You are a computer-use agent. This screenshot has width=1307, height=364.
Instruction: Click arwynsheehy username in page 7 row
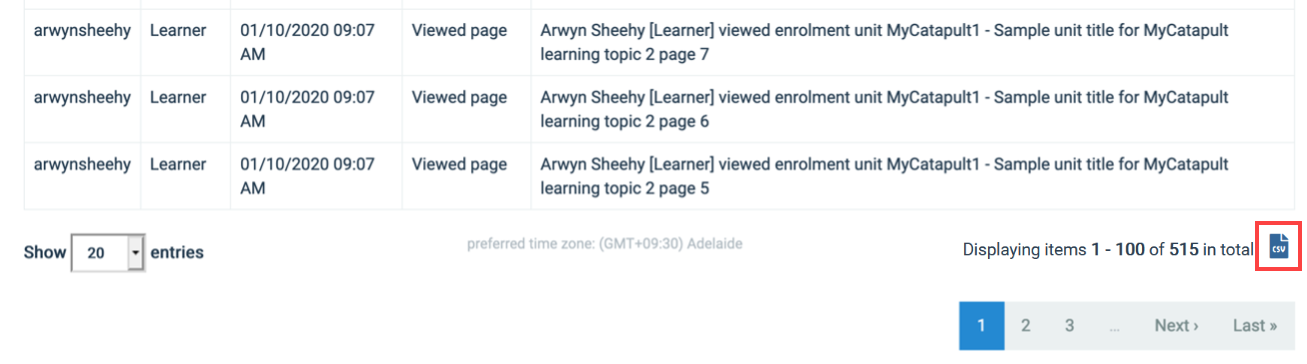click(x=82, y=31)
